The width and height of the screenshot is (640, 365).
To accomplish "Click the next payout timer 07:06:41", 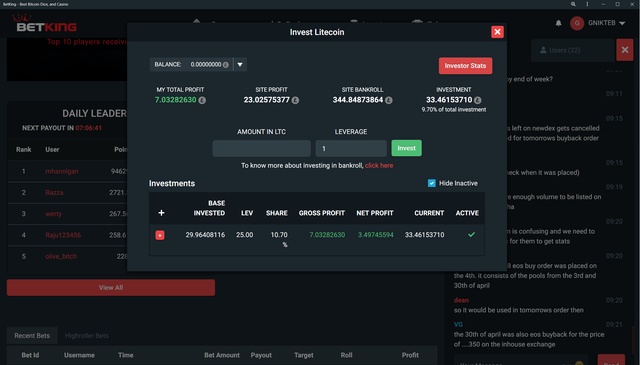I will pyautogui.click(x=89, y=128).
